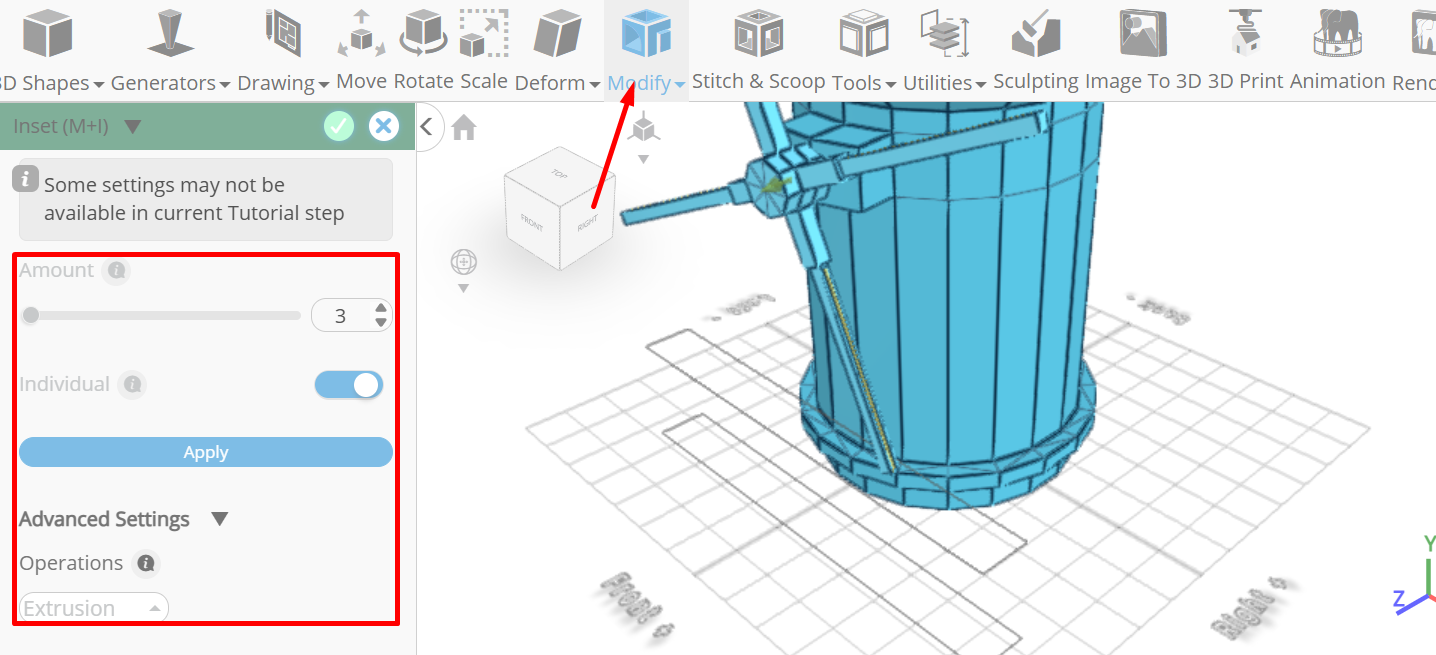This screenshot has height=655, width=1436.
Task: Select the Rotate tool
Action: click(x=424, y=50)
